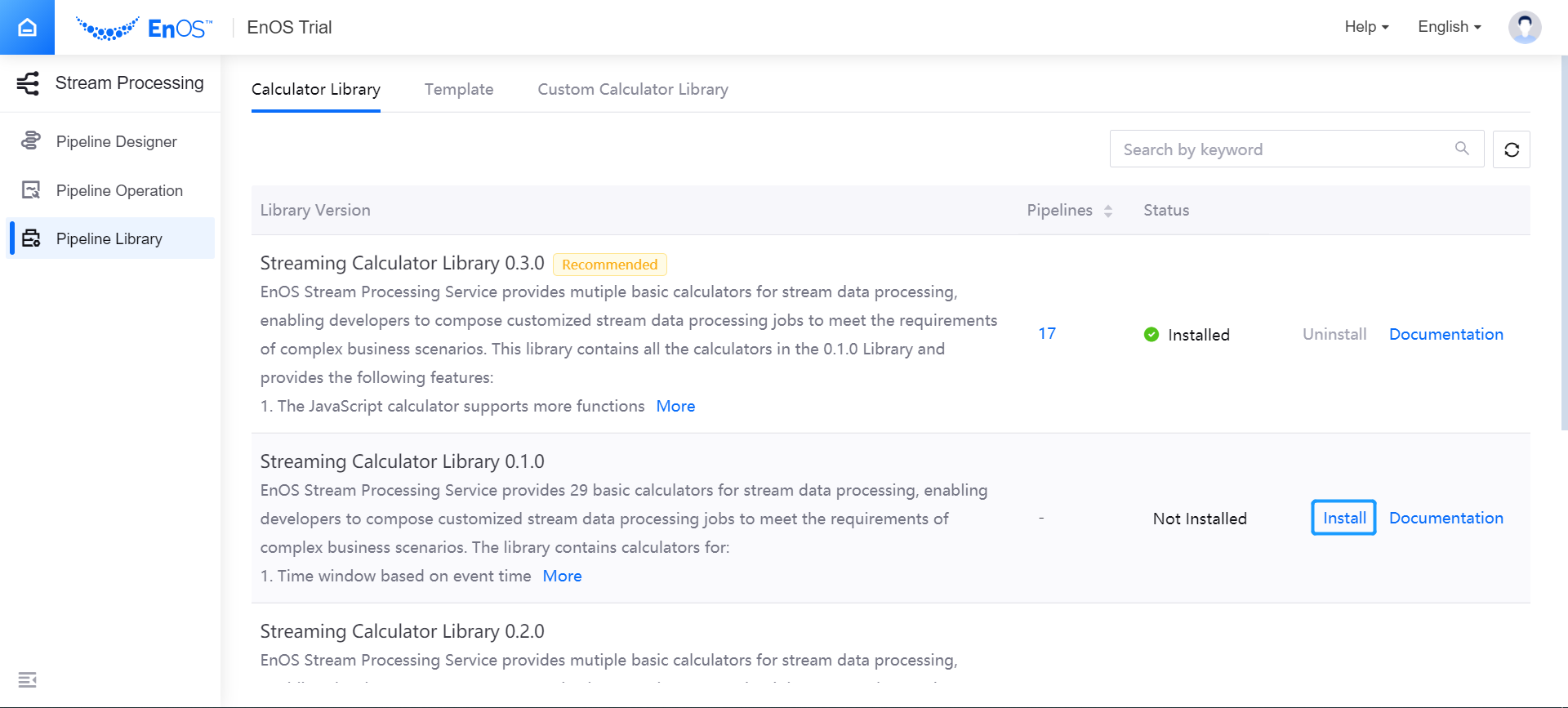Viewport: 1568px width, 708px height.
Task: Switch to Calculator Library tab
Action: (316, 89)
